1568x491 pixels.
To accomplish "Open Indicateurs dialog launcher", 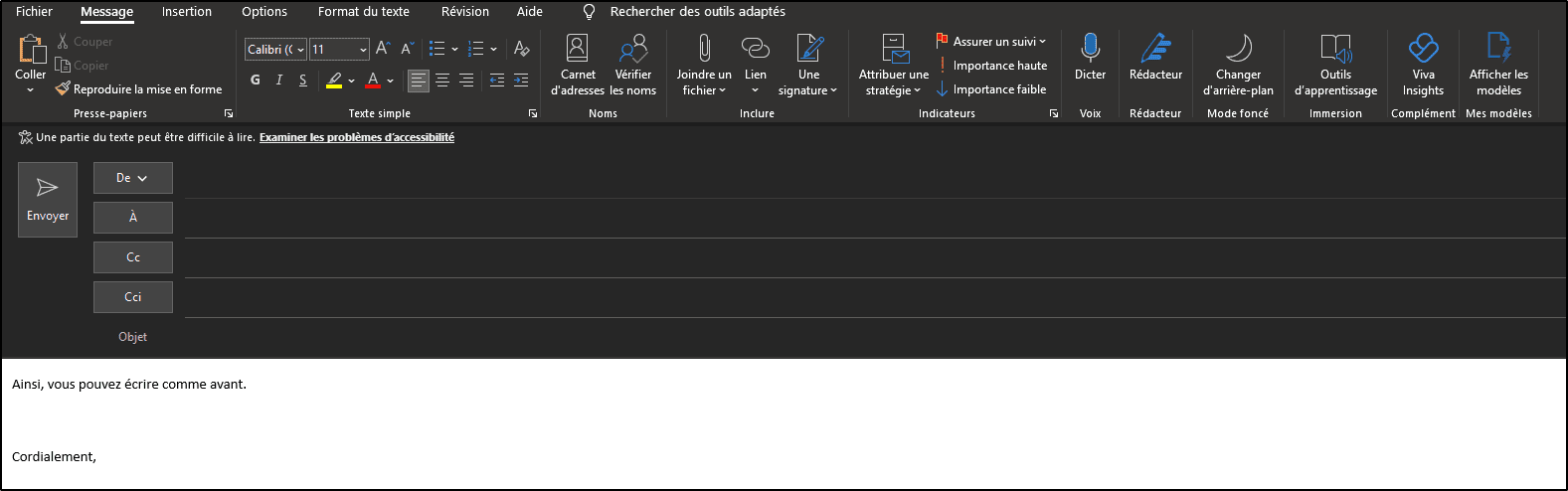I will point(1054,114).
